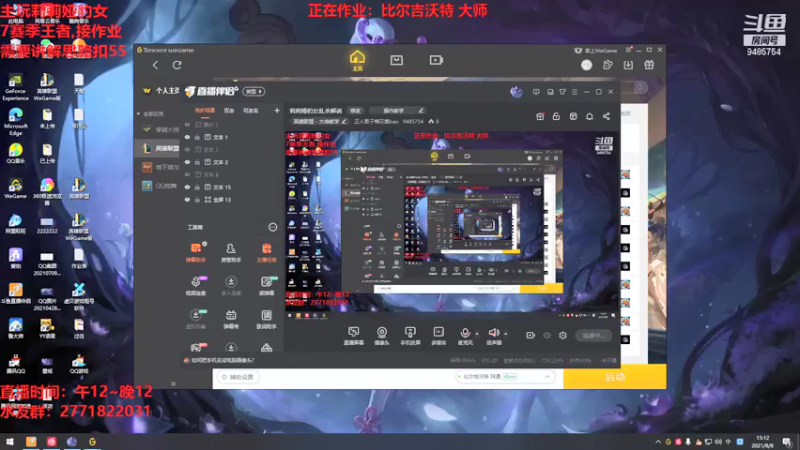Add a new scene with plus button

tap(277, 110)
